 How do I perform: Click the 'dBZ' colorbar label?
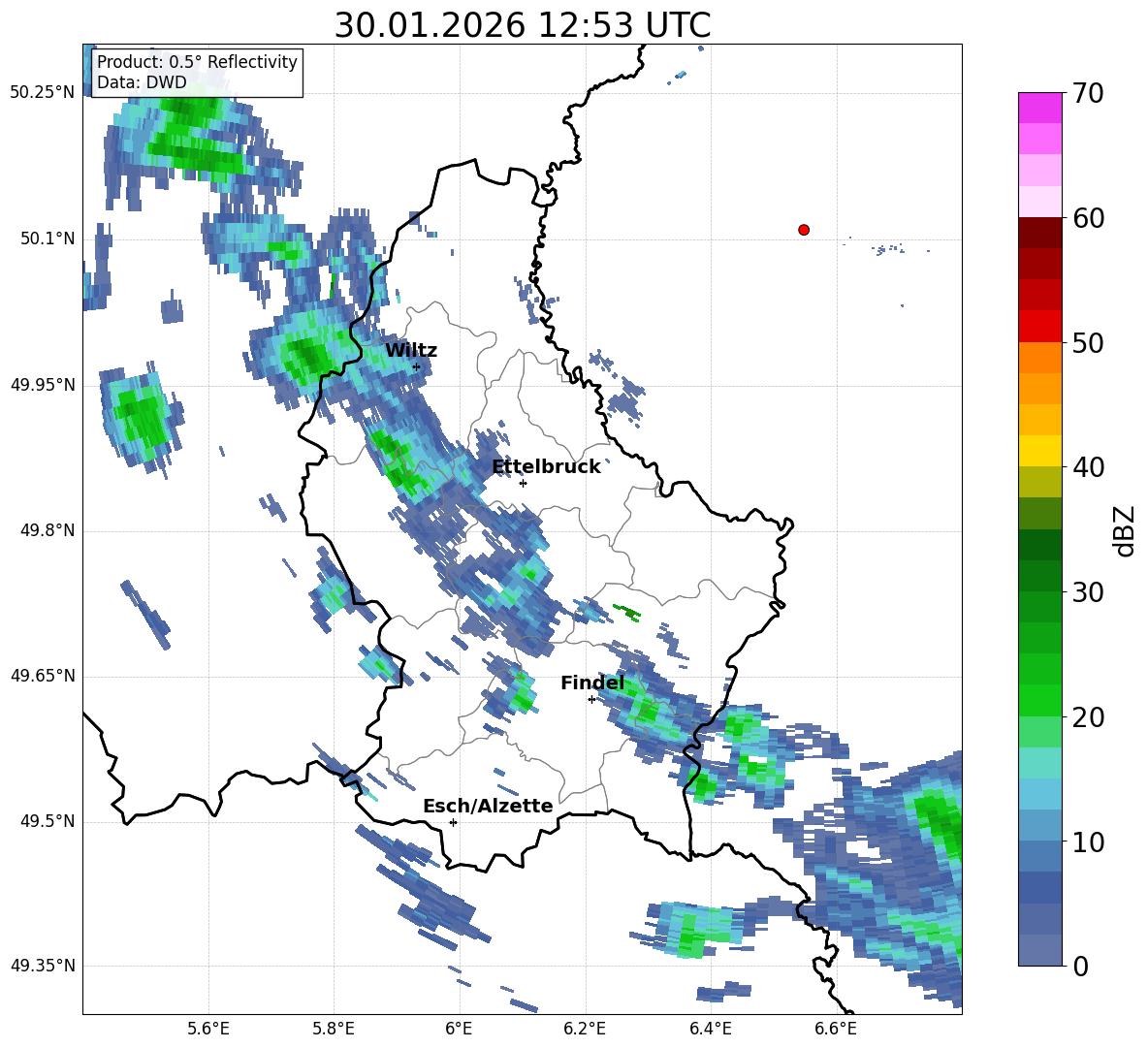1126,530
